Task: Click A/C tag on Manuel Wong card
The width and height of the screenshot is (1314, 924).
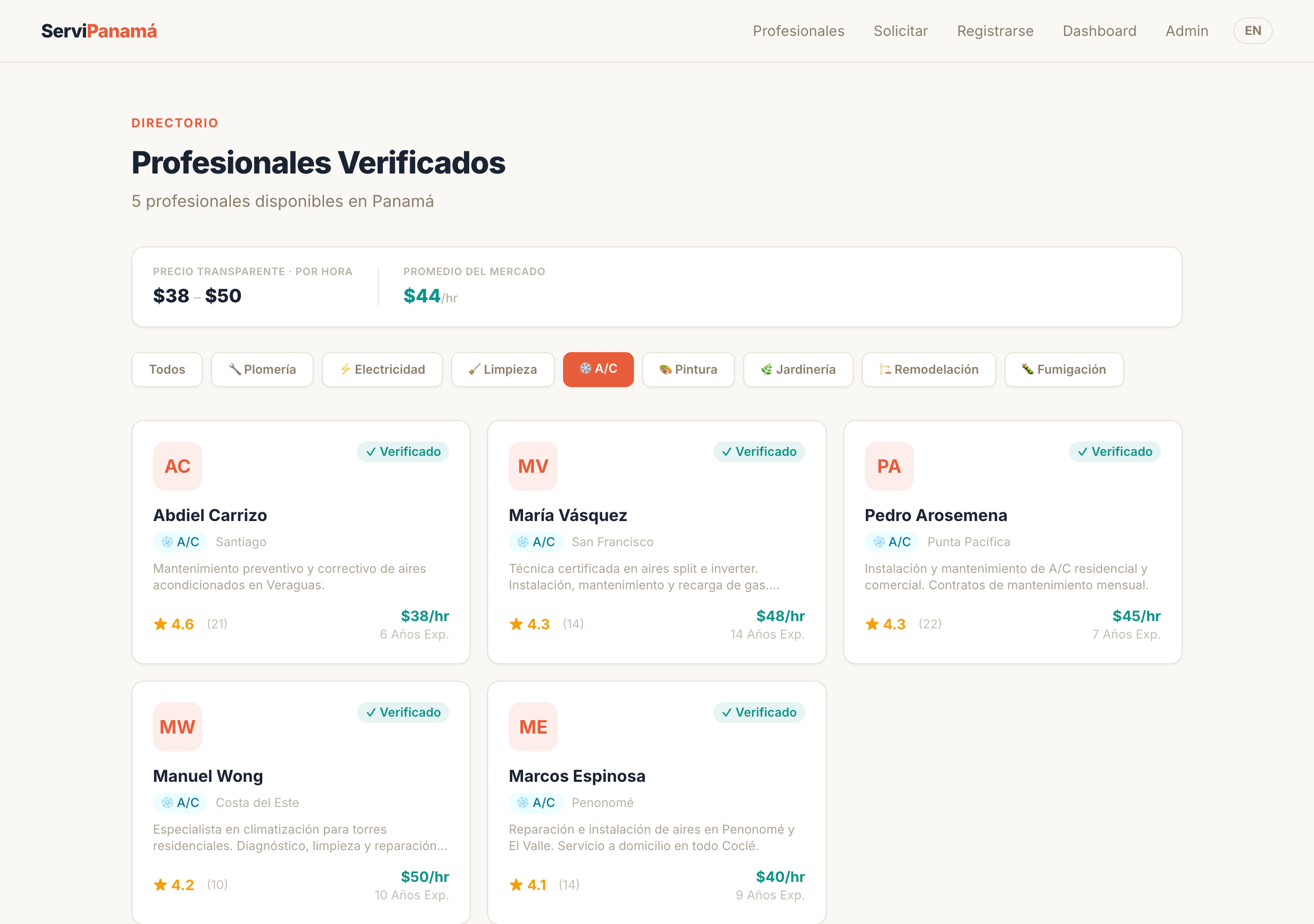Action: click(180, 803)
